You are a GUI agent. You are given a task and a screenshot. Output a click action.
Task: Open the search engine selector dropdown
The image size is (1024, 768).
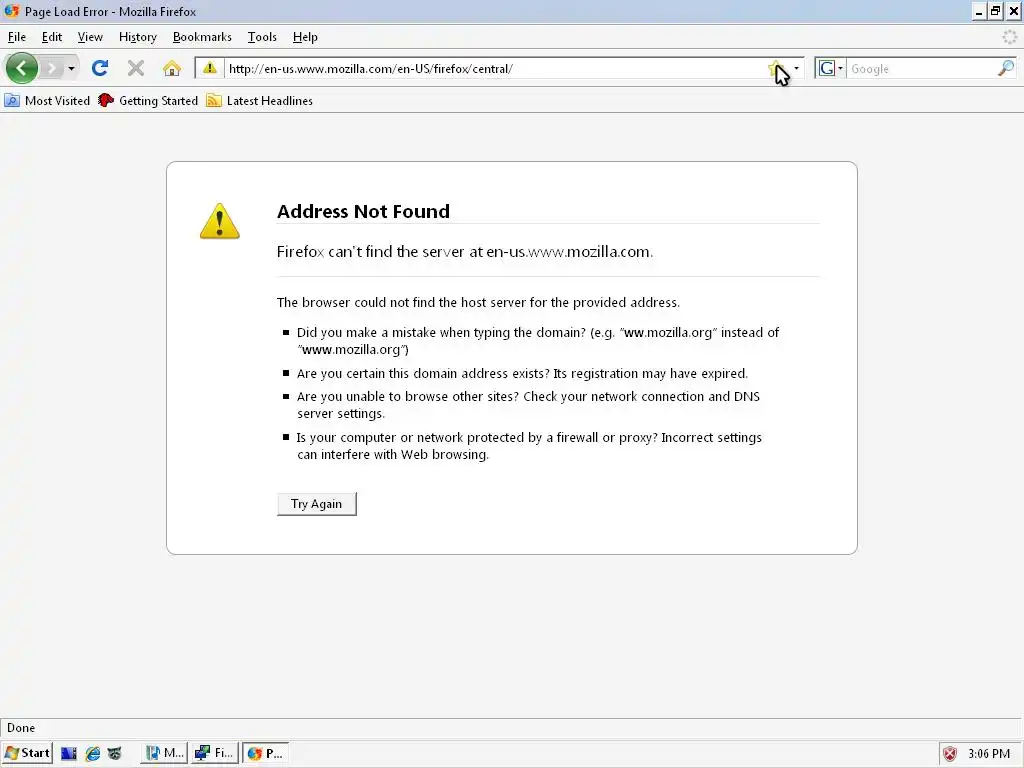pos(831,68)
